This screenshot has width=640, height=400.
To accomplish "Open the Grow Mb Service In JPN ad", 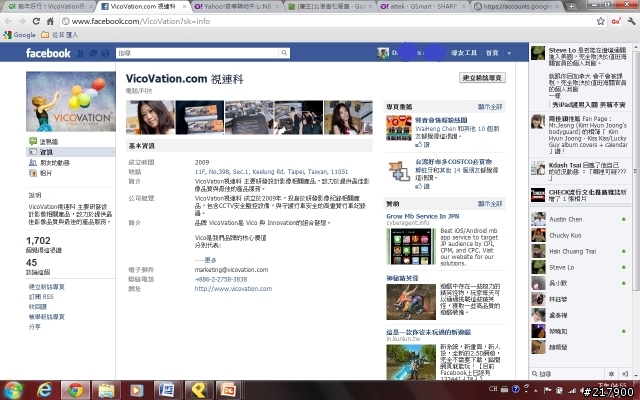I will [x=422, y=216].
